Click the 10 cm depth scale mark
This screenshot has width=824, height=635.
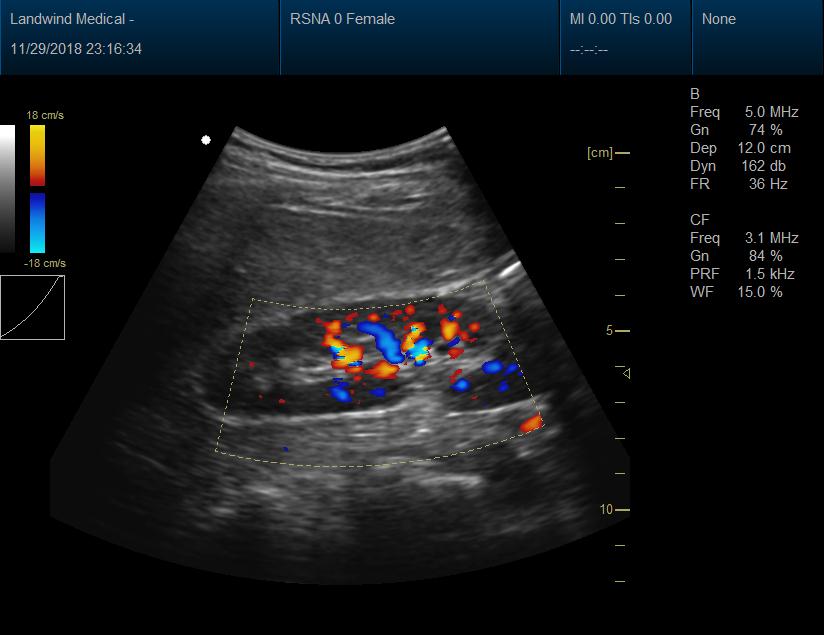pyautogui.click(x=615, y=509)
